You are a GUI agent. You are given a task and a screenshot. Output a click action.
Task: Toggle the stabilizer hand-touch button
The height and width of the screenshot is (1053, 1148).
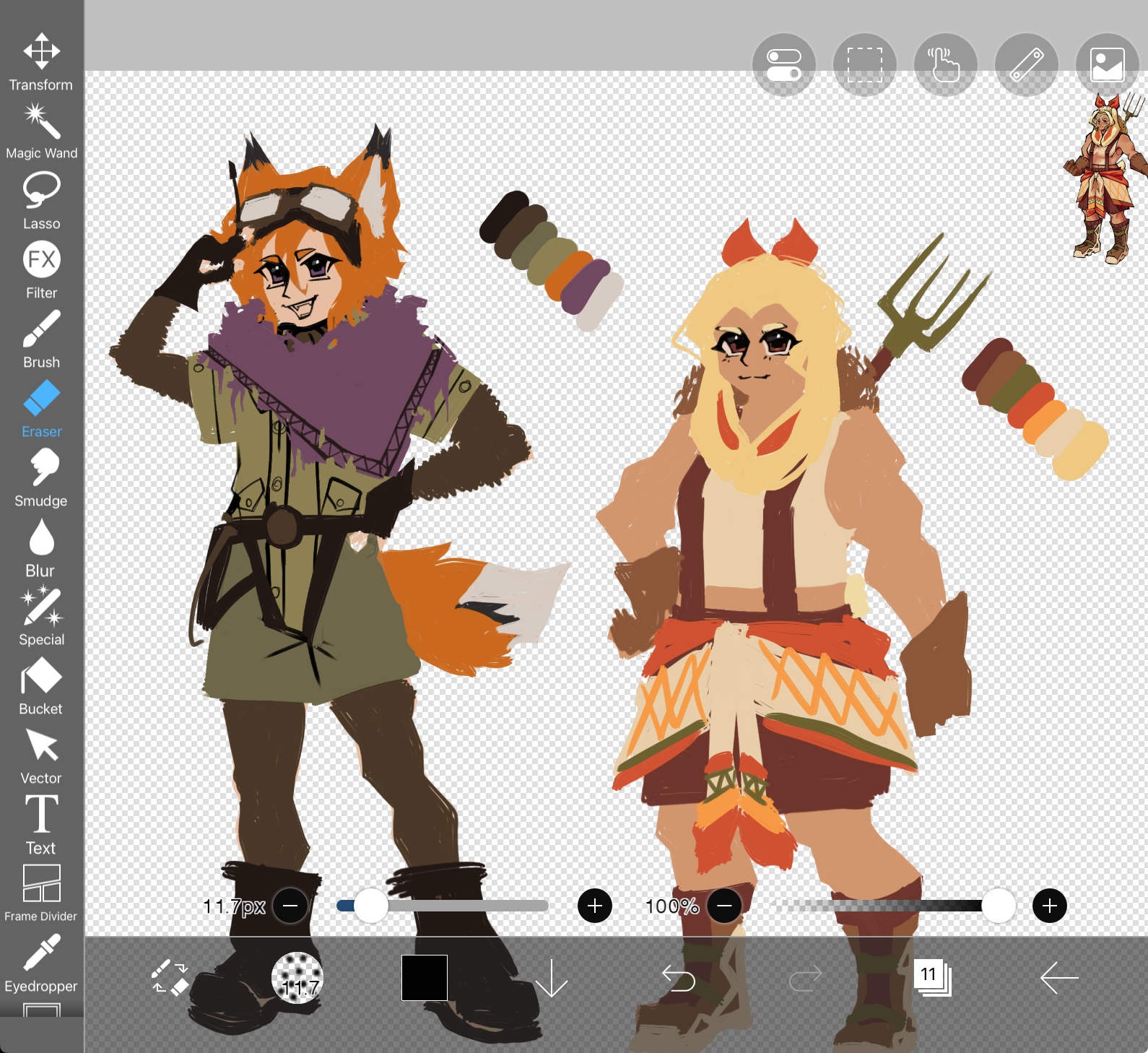945,65
